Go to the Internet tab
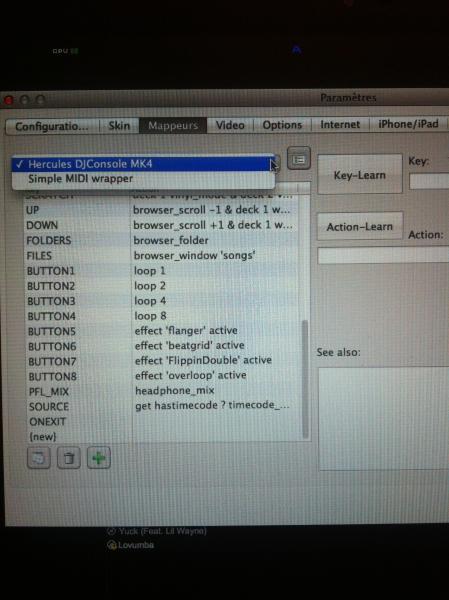449x600 pixels. [x=340, y=124]
